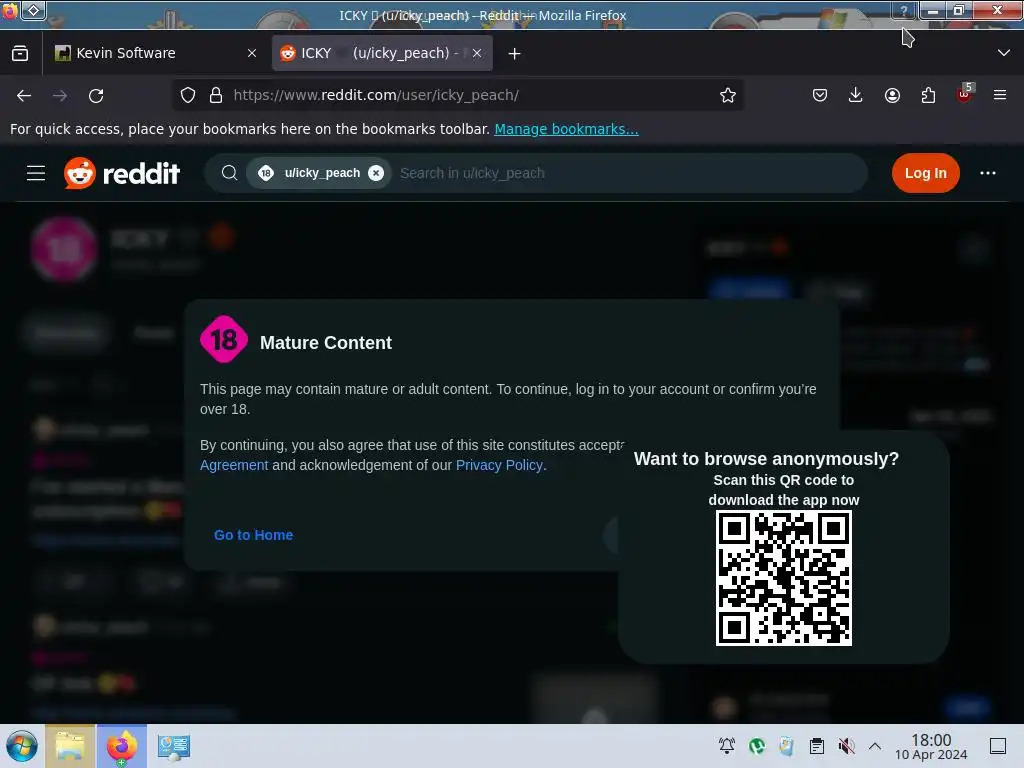1024x768 pixels.
Task: Go to Reddit home via logo
Action: pos(121,173)
